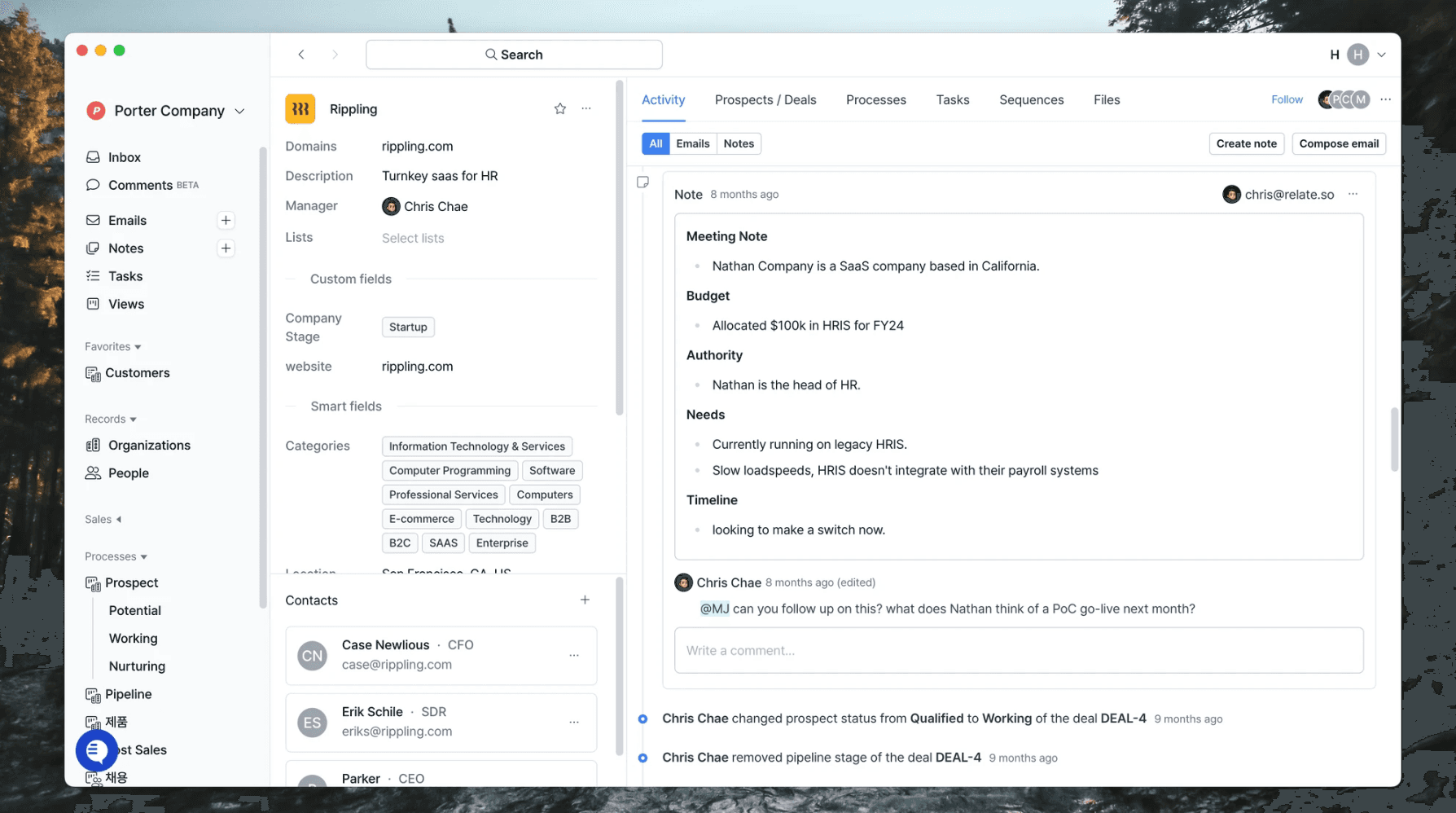Open the user account dropdown chevron

click(1382, 55)
